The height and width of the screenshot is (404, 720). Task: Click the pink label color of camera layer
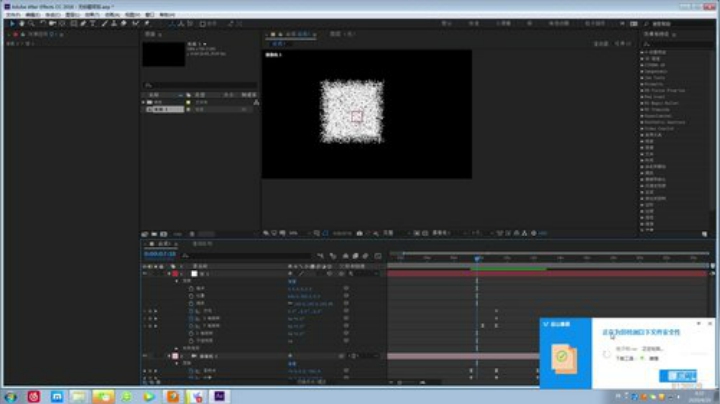tap(175, 356)
